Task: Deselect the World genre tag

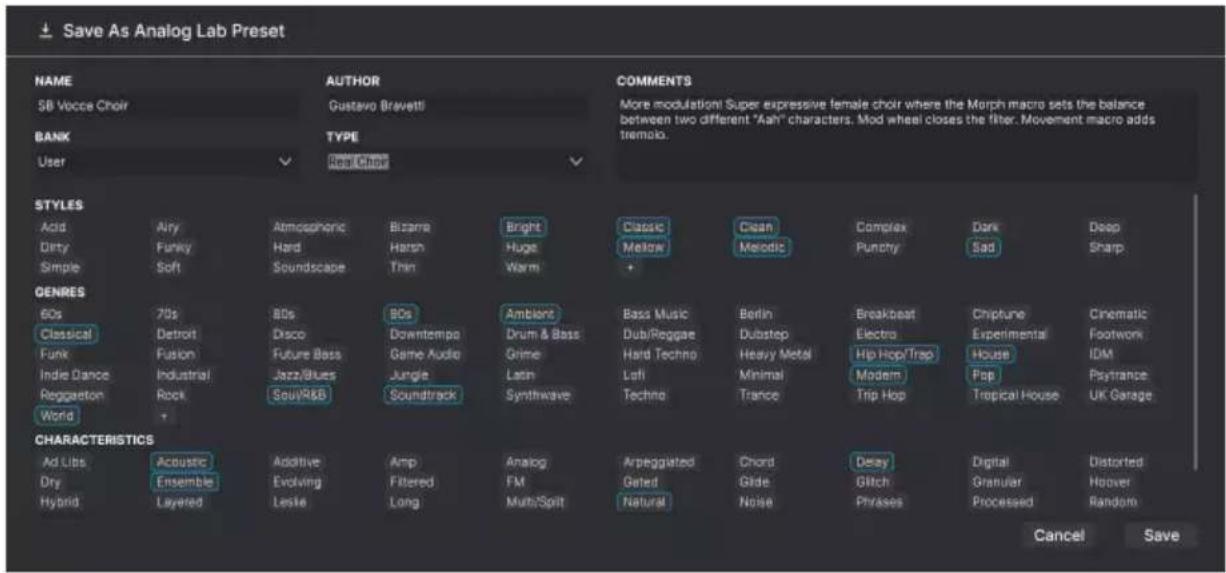Action: pyautogui.click(x=56, y=415)
